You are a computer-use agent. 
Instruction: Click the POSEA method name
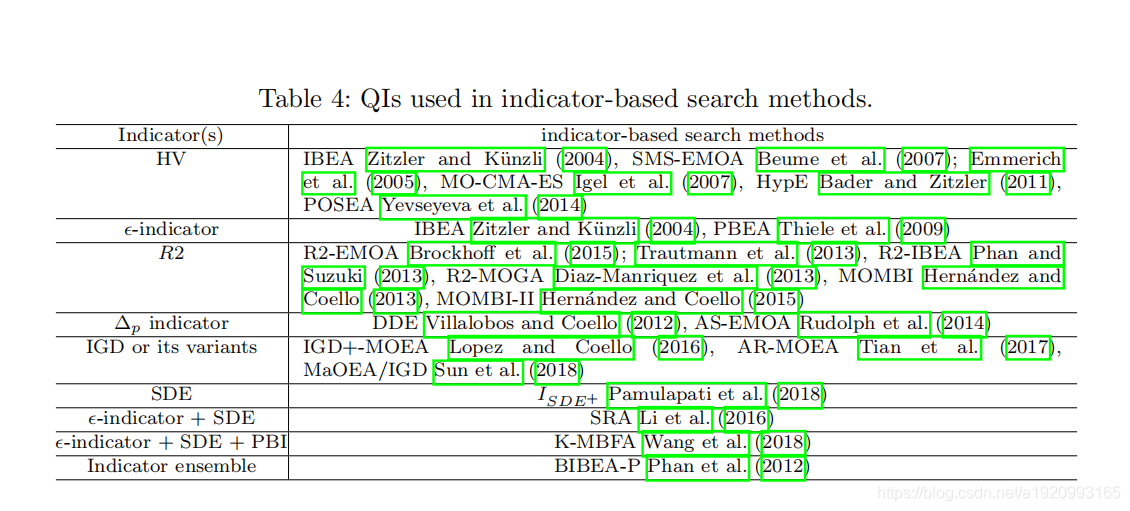coord(338,205)
